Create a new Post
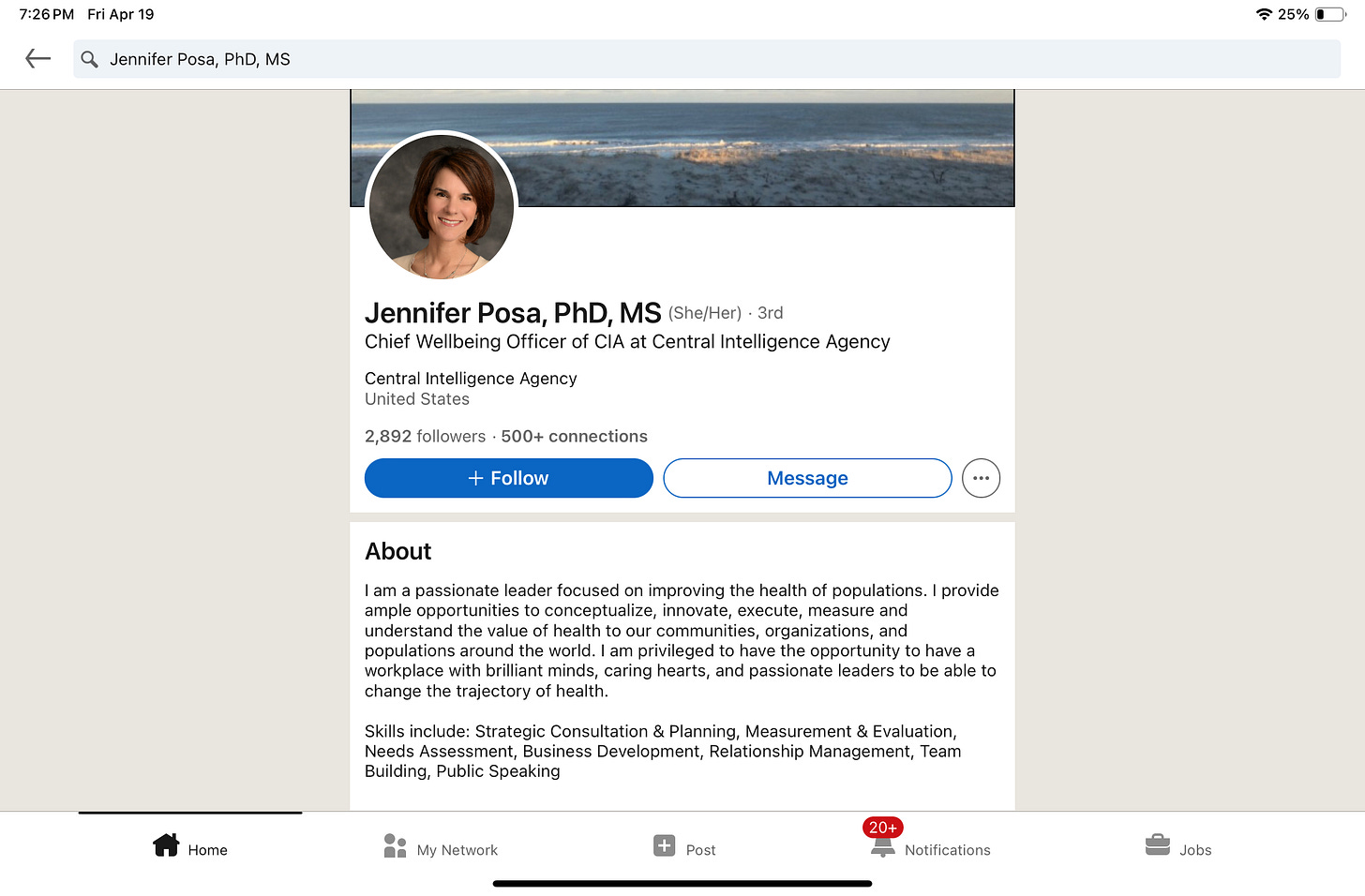 click(684, 848)
